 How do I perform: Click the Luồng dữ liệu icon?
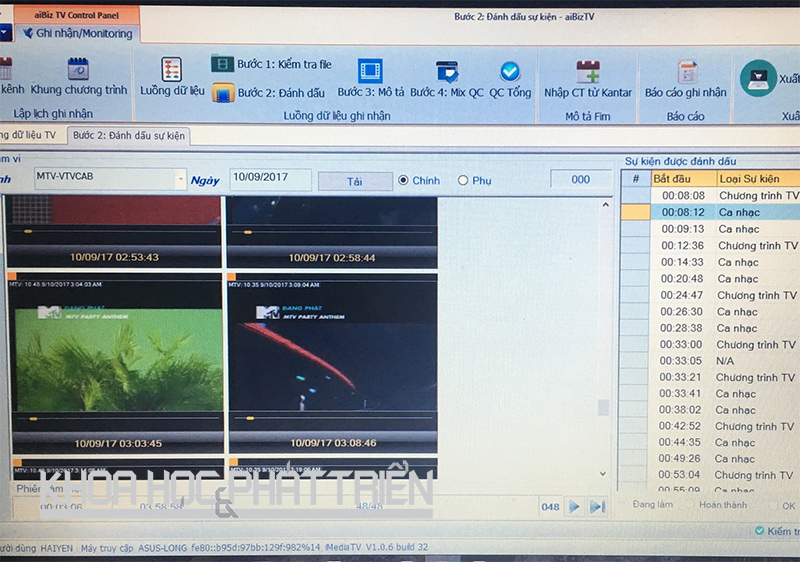(172, 70)
